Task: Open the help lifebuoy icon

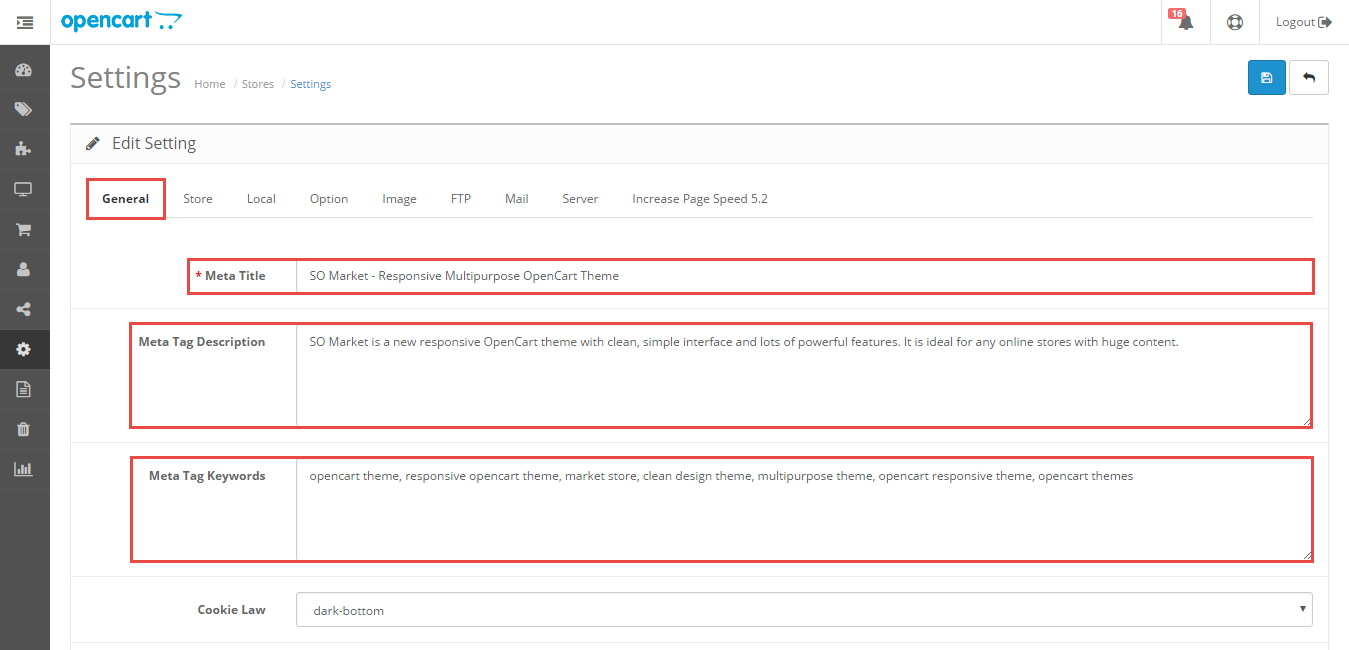Action: 1235,22
